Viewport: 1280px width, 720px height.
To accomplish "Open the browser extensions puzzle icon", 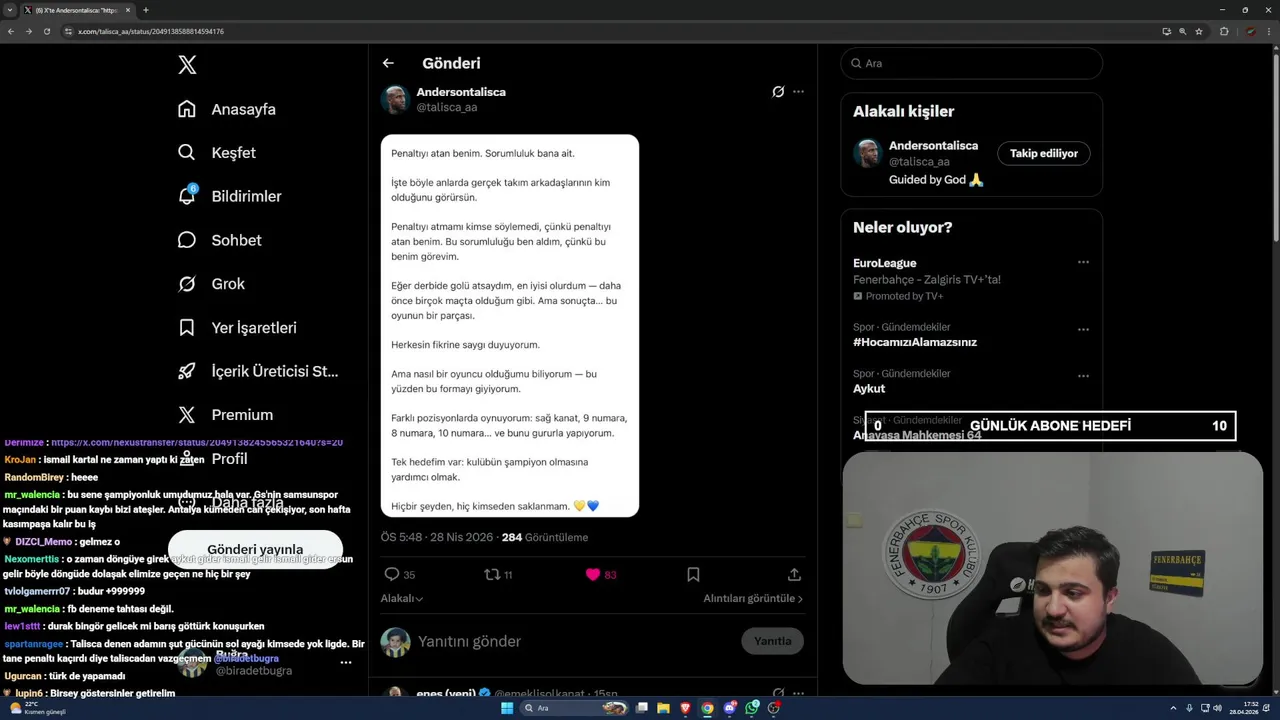I will (x=1224, y=31).
